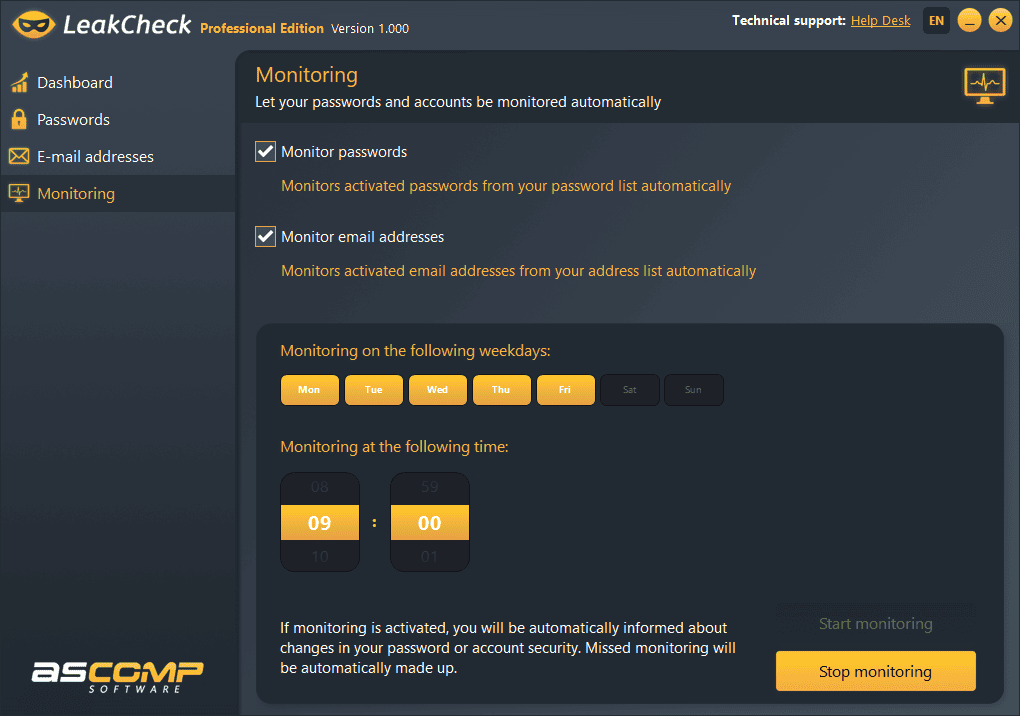The width and height of the screenshot is (1020, 716).
Task: Open the Help Desk link
Action: [x=880, y=20]
